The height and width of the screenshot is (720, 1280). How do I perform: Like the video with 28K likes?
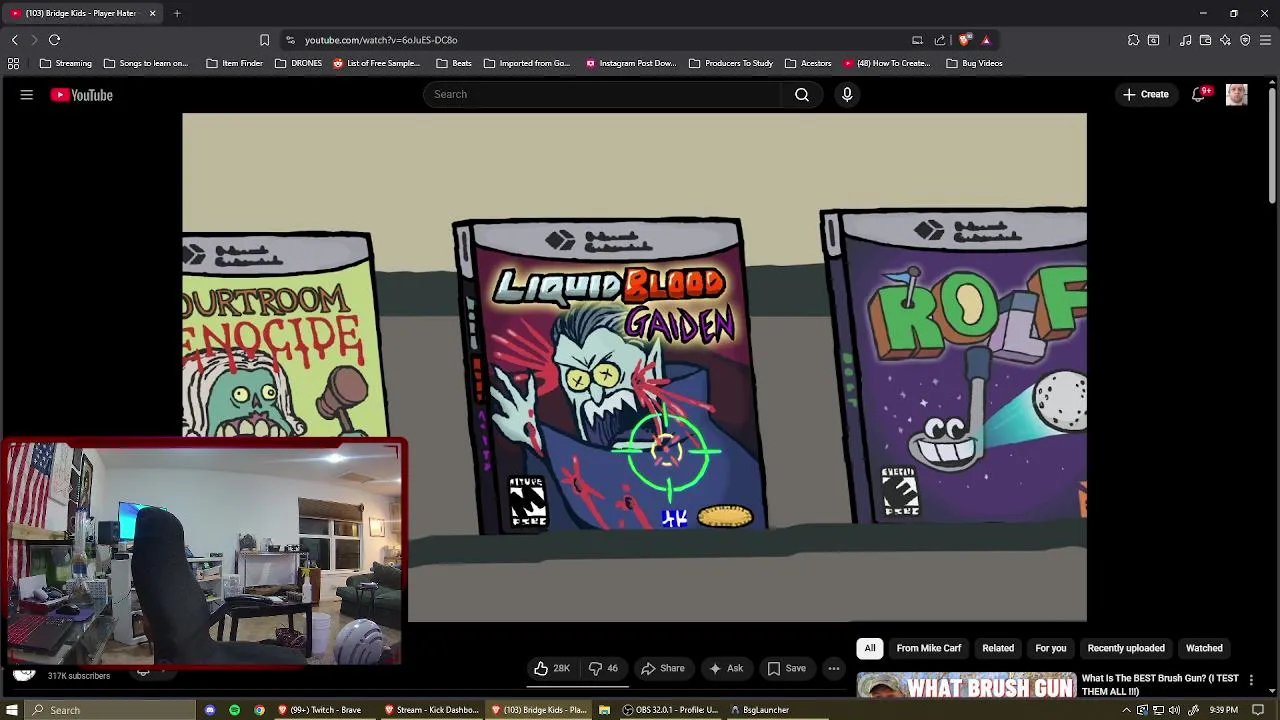click(x=552, y=668)
